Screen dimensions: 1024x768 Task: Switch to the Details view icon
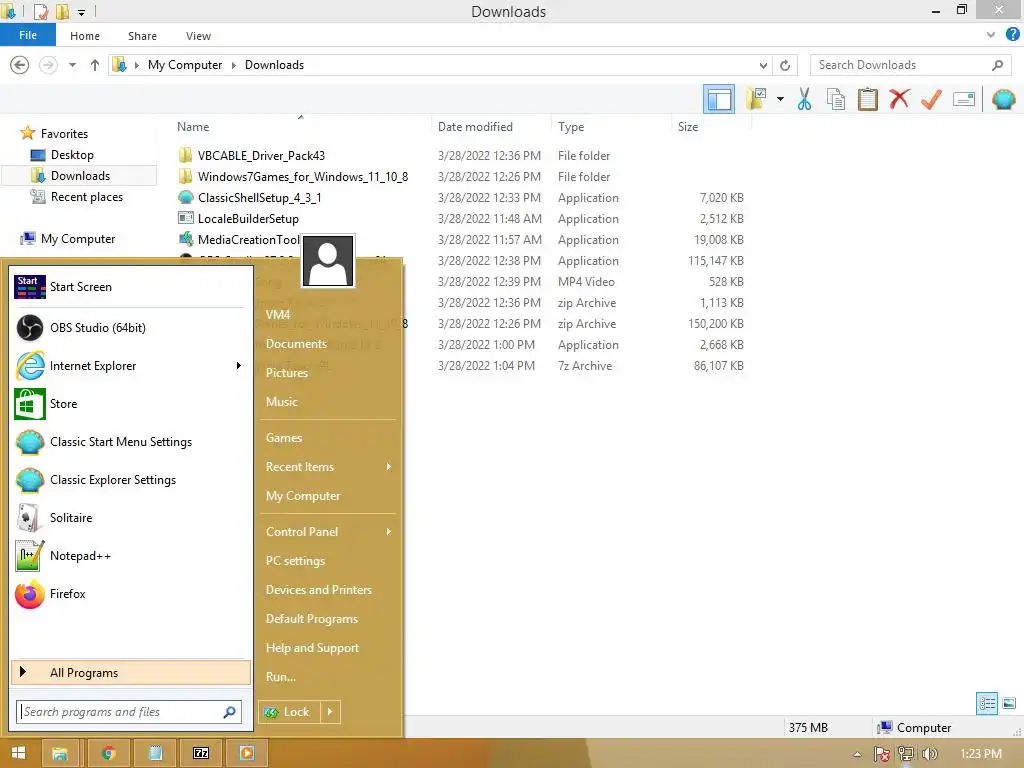(987, 703)
